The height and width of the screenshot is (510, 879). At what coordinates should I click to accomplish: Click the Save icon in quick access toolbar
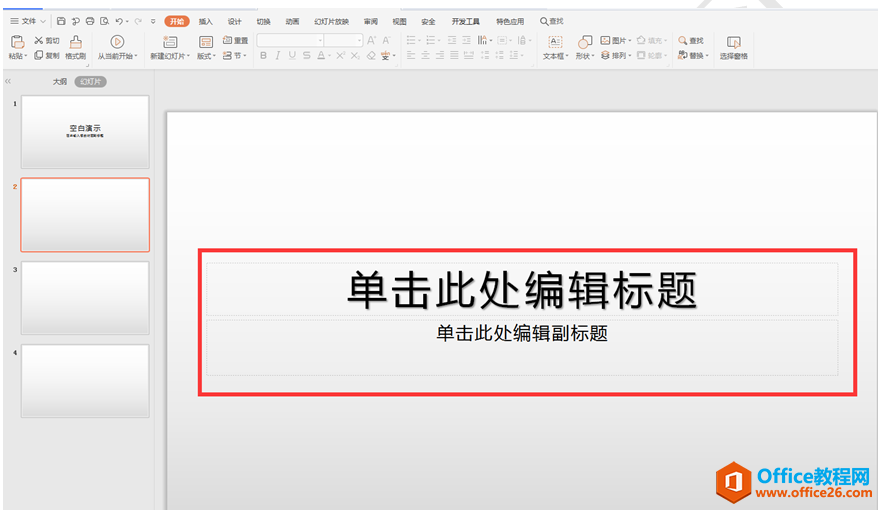(61, 21)
